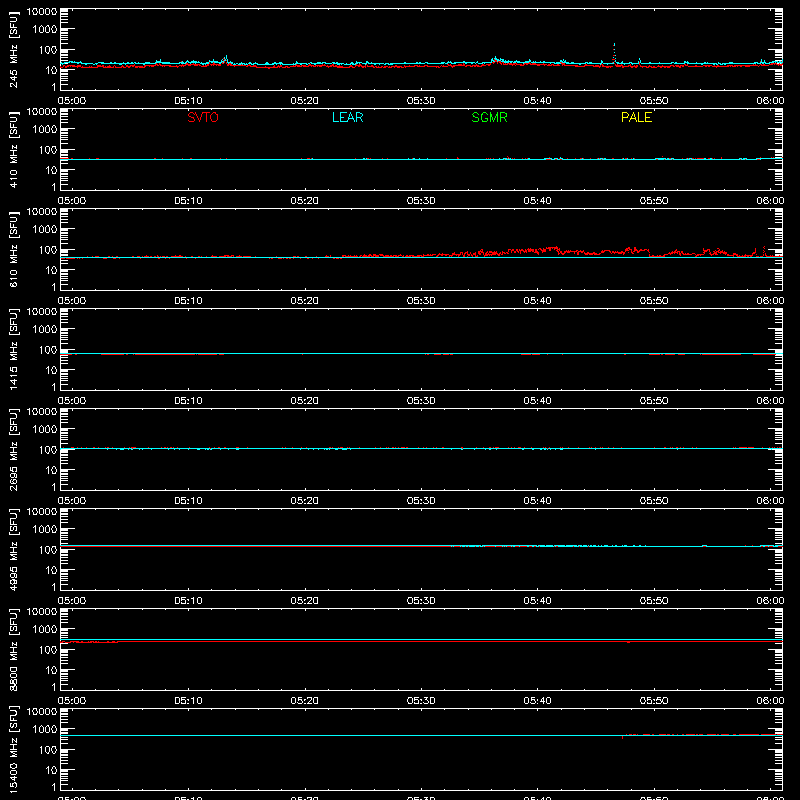Click the tall spike in 245 MHz plot
The width and height of the screenshot is (800, 800).
coord(614,53)
